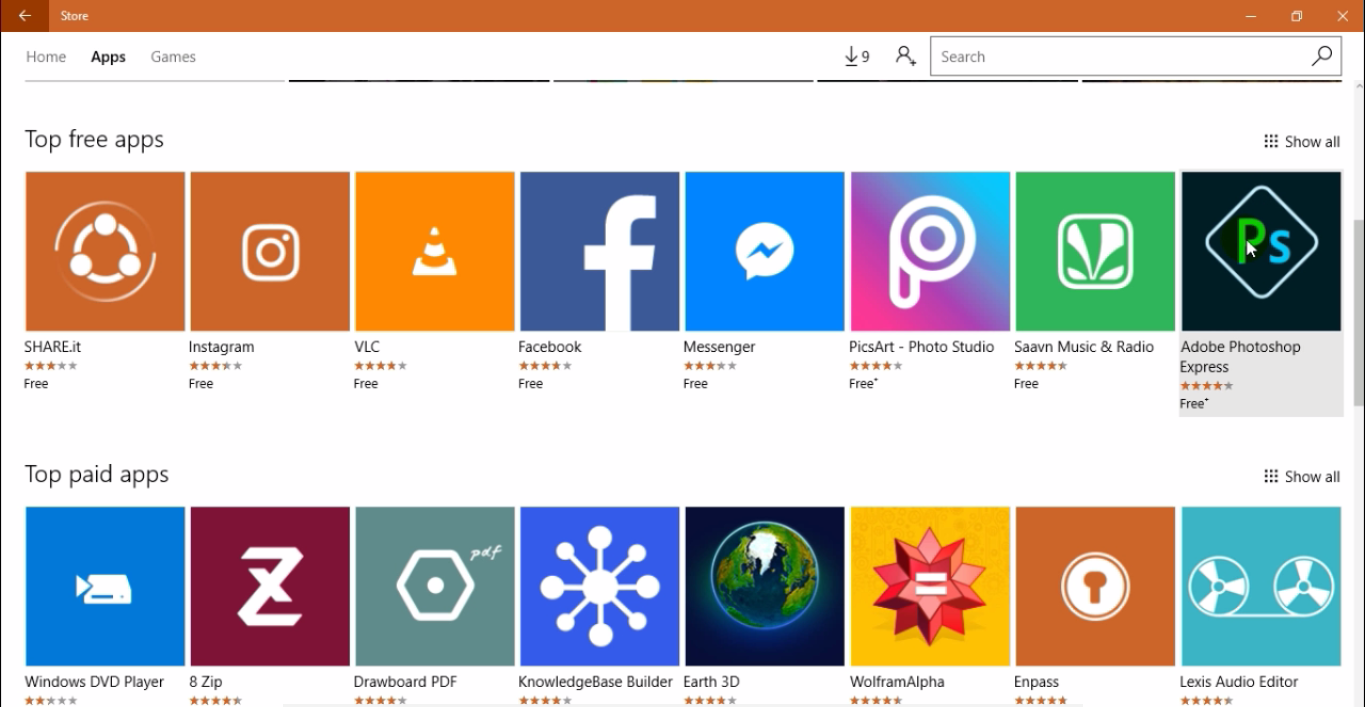Screen dimensions: 1365x707
Task: Open the Instagram app tile
Action: (269, 251)
